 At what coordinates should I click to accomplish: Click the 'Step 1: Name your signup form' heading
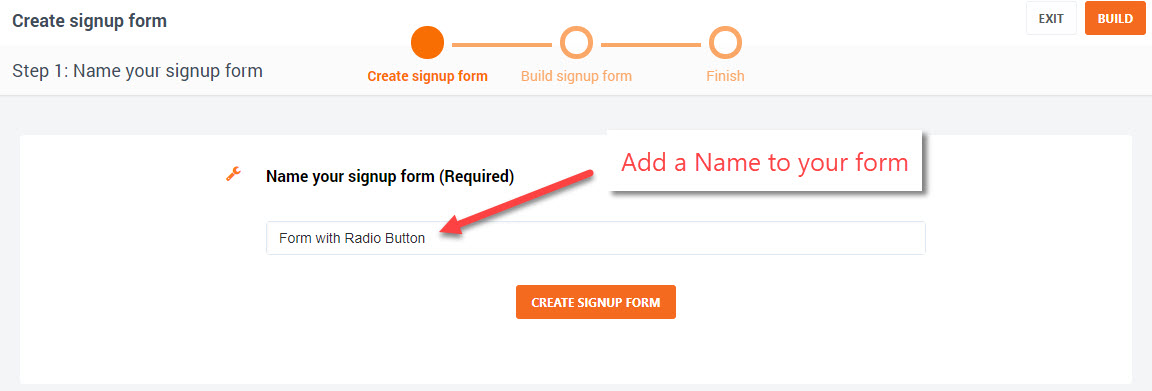(137, 71)
